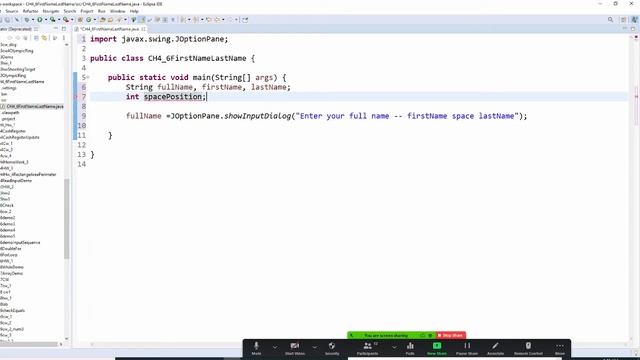Click the Package Explorer vertical scrollbar
The width and height of the screenshot is (640, 360).
pyautogui.click(x=67, y=218)
